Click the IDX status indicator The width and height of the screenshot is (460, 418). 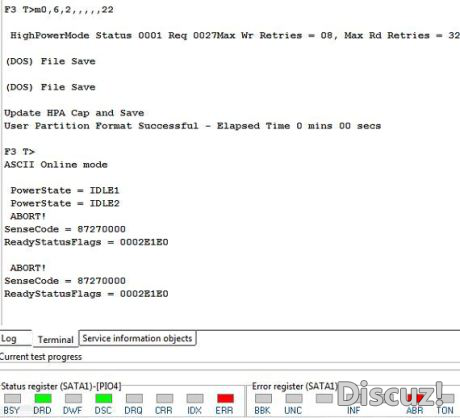pos(195,398)
